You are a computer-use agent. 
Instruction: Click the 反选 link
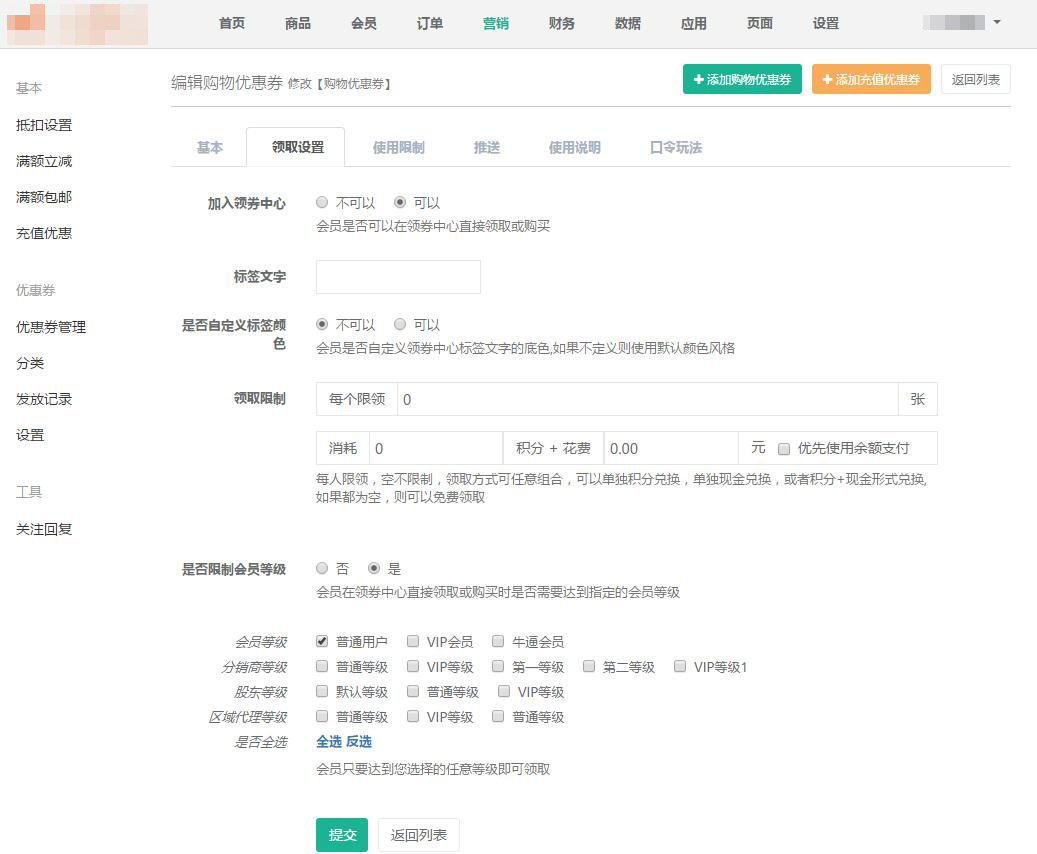pos(359,741)
